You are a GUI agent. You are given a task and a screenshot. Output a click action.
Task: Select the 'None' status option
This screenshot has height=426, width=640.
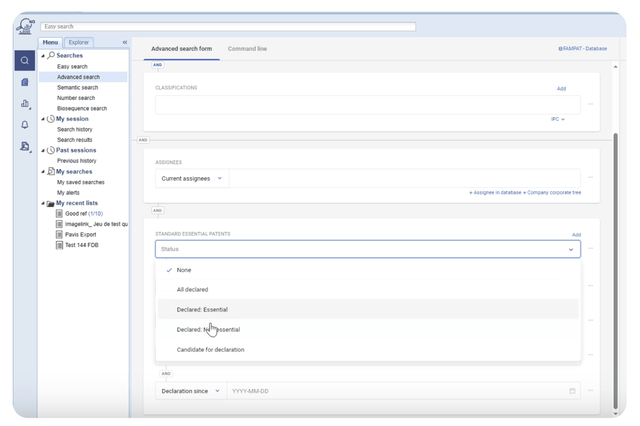click(184, 270)
